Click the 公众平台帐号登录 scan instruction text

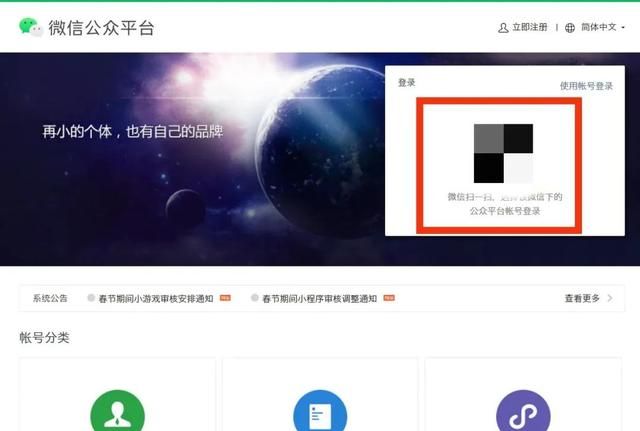505,211
